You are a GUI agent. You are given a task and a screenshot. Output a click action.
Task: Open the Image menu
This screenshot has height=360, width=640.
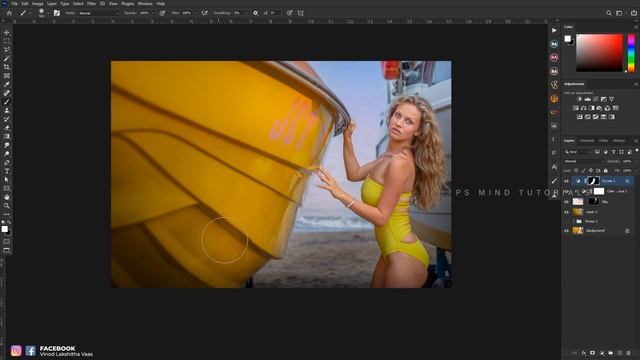pyautogui.click(x=38, y=4)
